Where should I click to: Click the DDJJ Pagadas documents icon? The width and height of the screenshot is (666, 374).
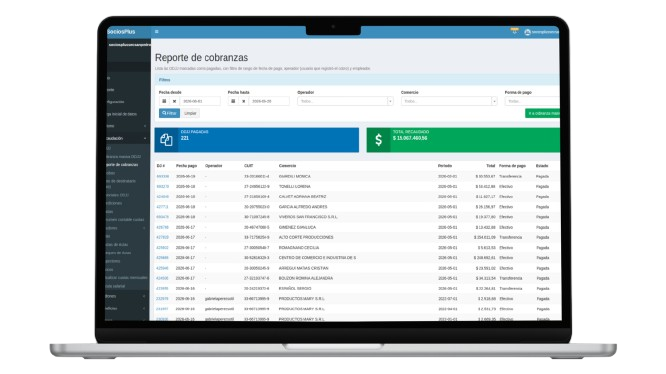pyautogui.click(x=166, y=140)
